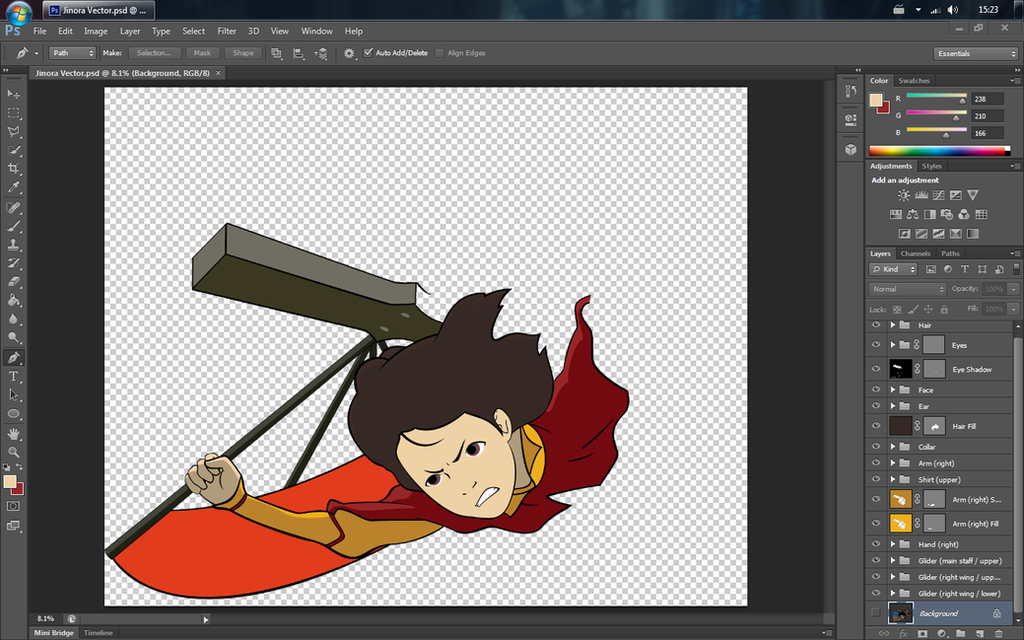The height and width of the screenshot is (640, 1024).
Task: Hide the Arm (right) Fill layer
Action: click(x=876, y=523)
